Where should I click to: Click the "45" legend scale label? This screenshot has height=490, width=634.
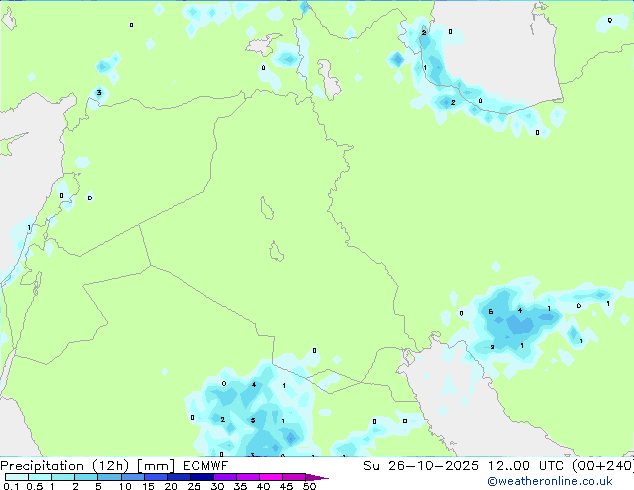[x=287, y=486]
